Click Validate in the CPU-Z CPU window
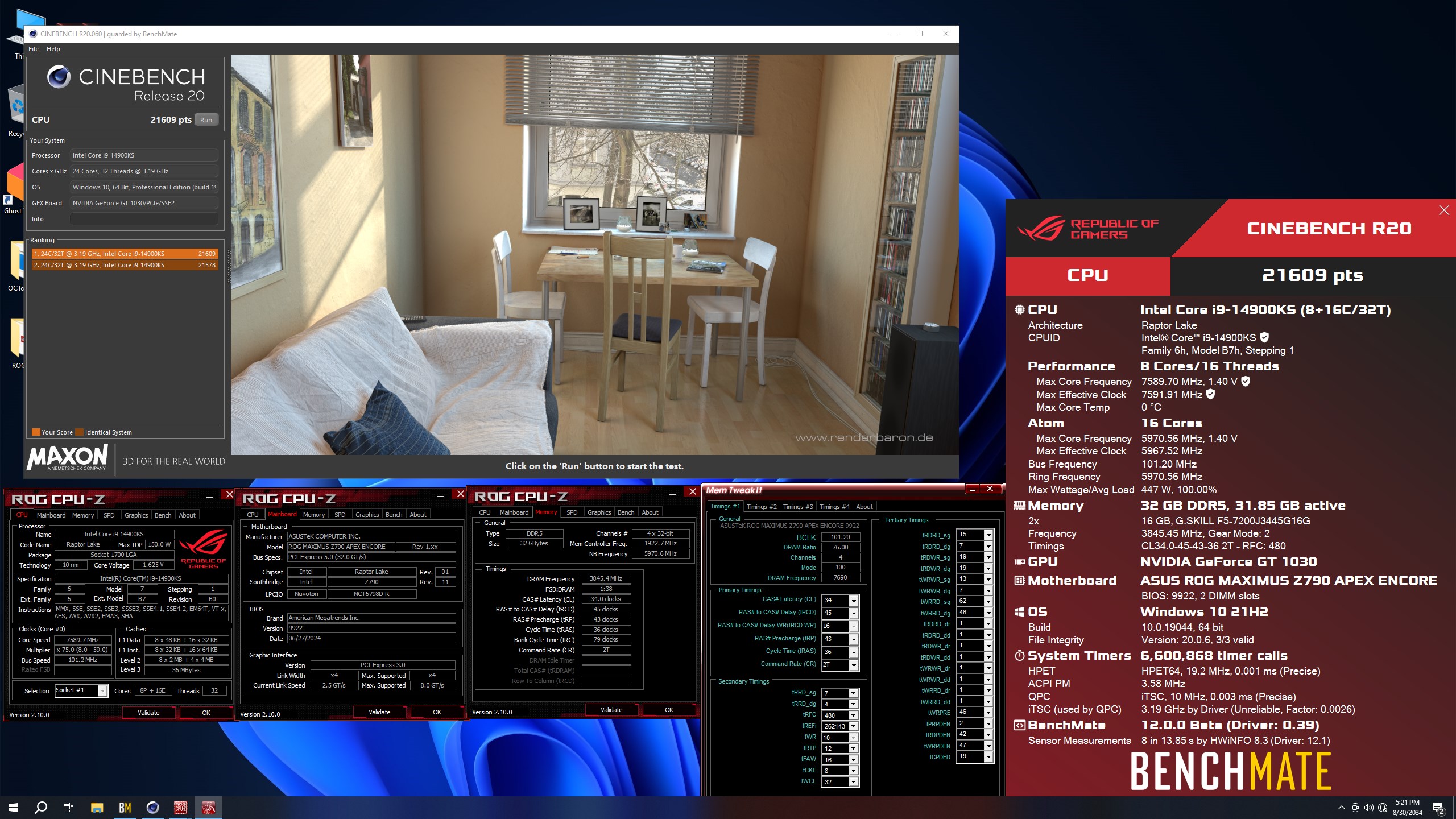Screen dimensions: 1456x819 148,713
